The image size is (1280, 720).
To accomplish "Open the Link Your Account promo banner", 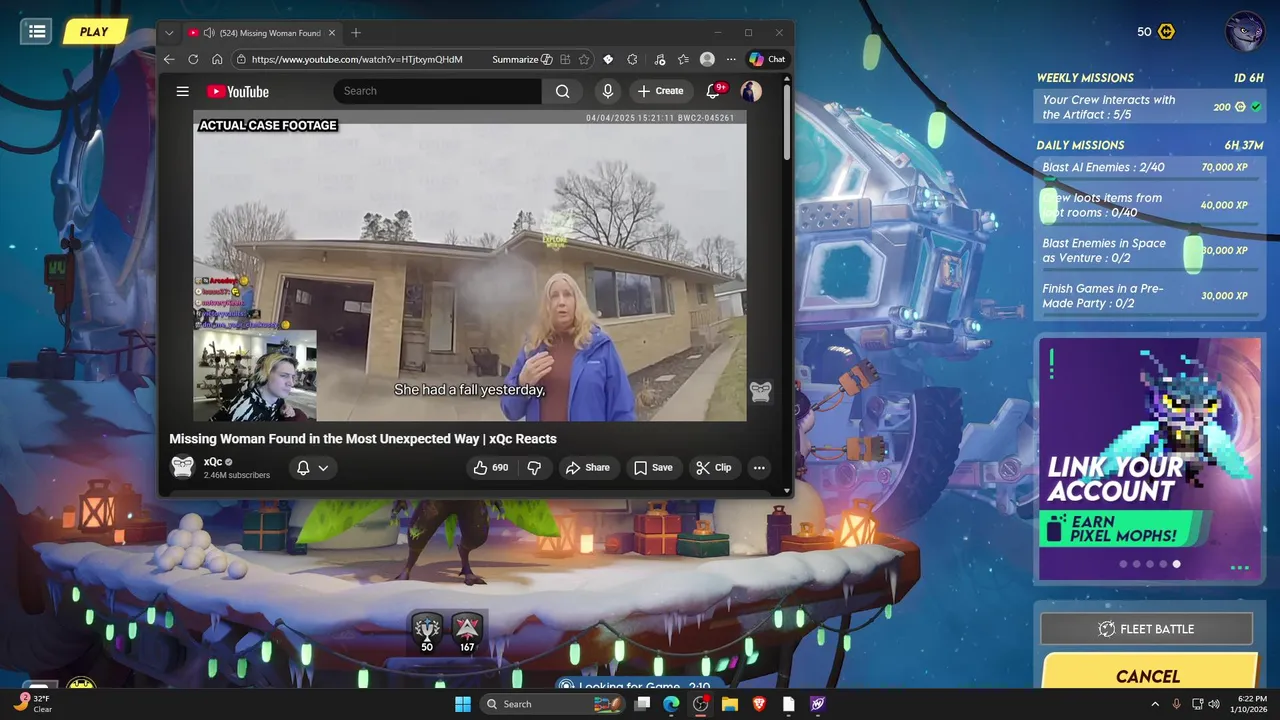I will pos(1150,459).
